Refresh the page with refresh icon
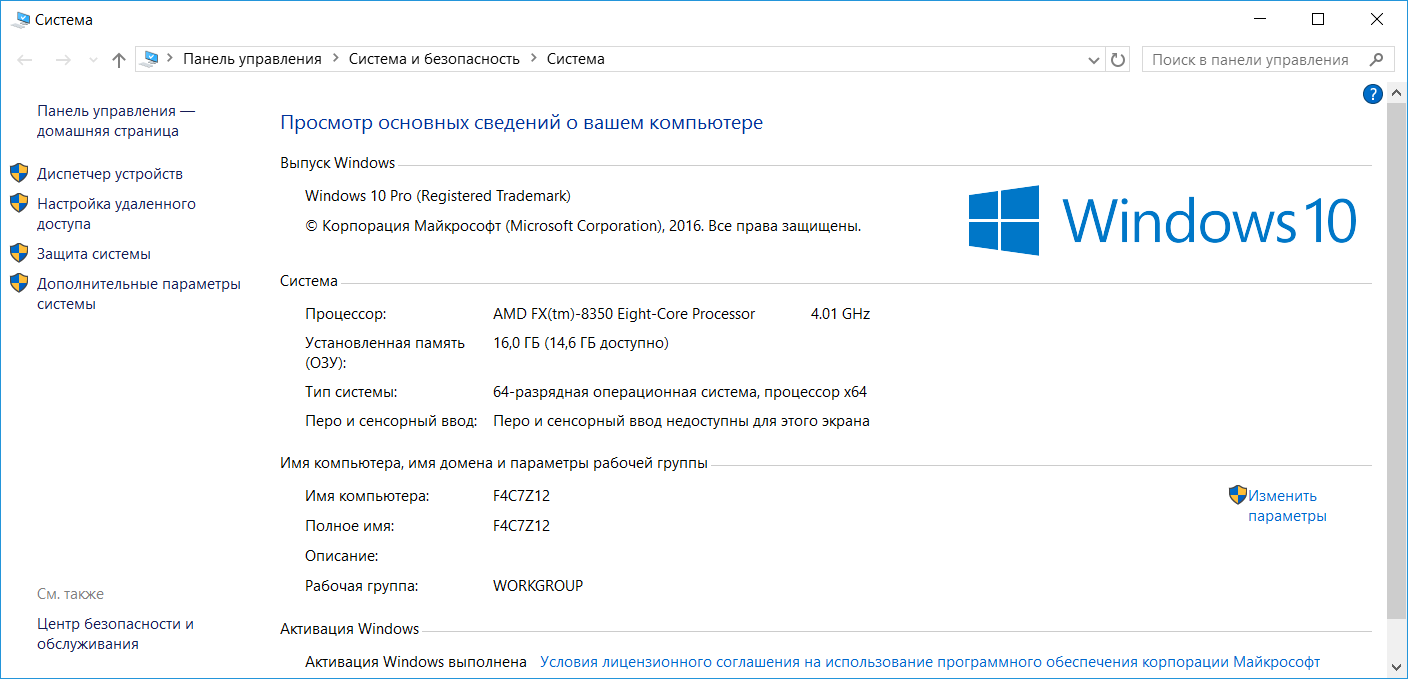The width and height of the screenshot is (1408, 679). tap(1118, 60)
